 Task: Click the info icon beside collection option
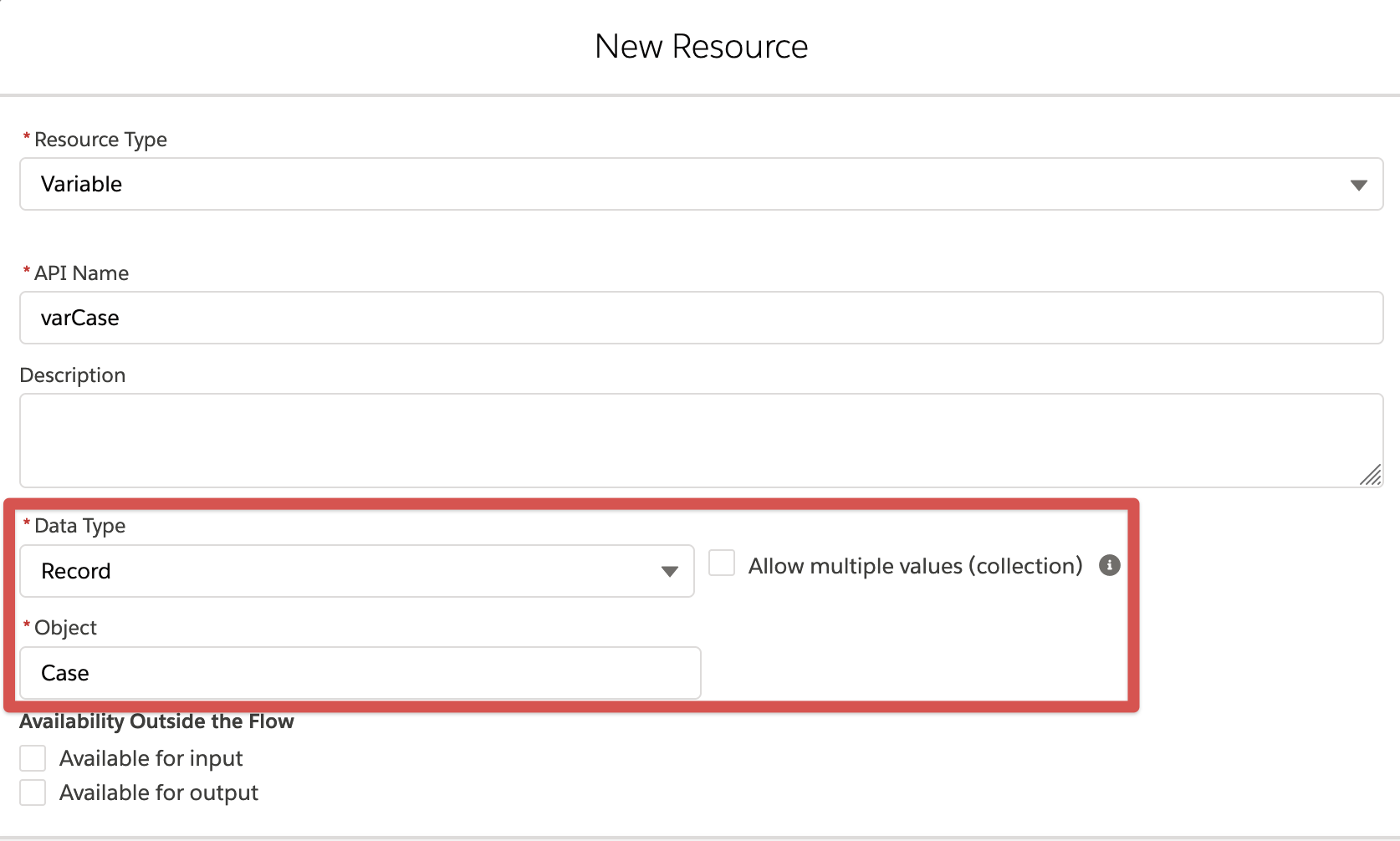coord(1109,565)
